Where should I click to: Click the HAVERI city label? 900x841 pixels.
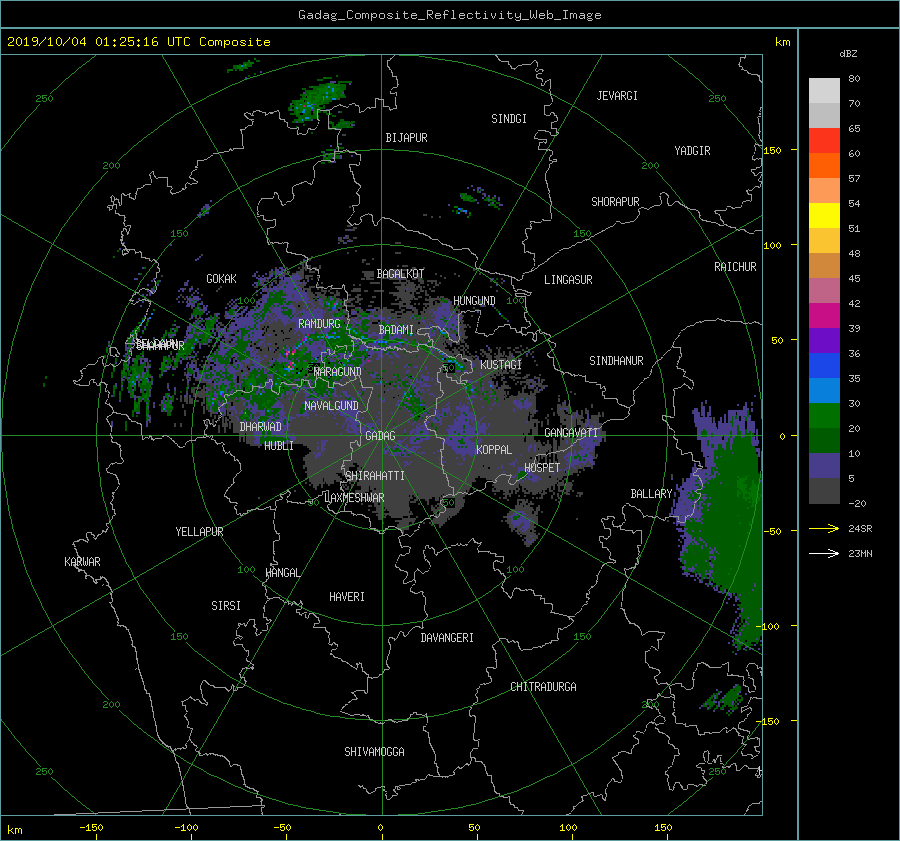[347, 597]
